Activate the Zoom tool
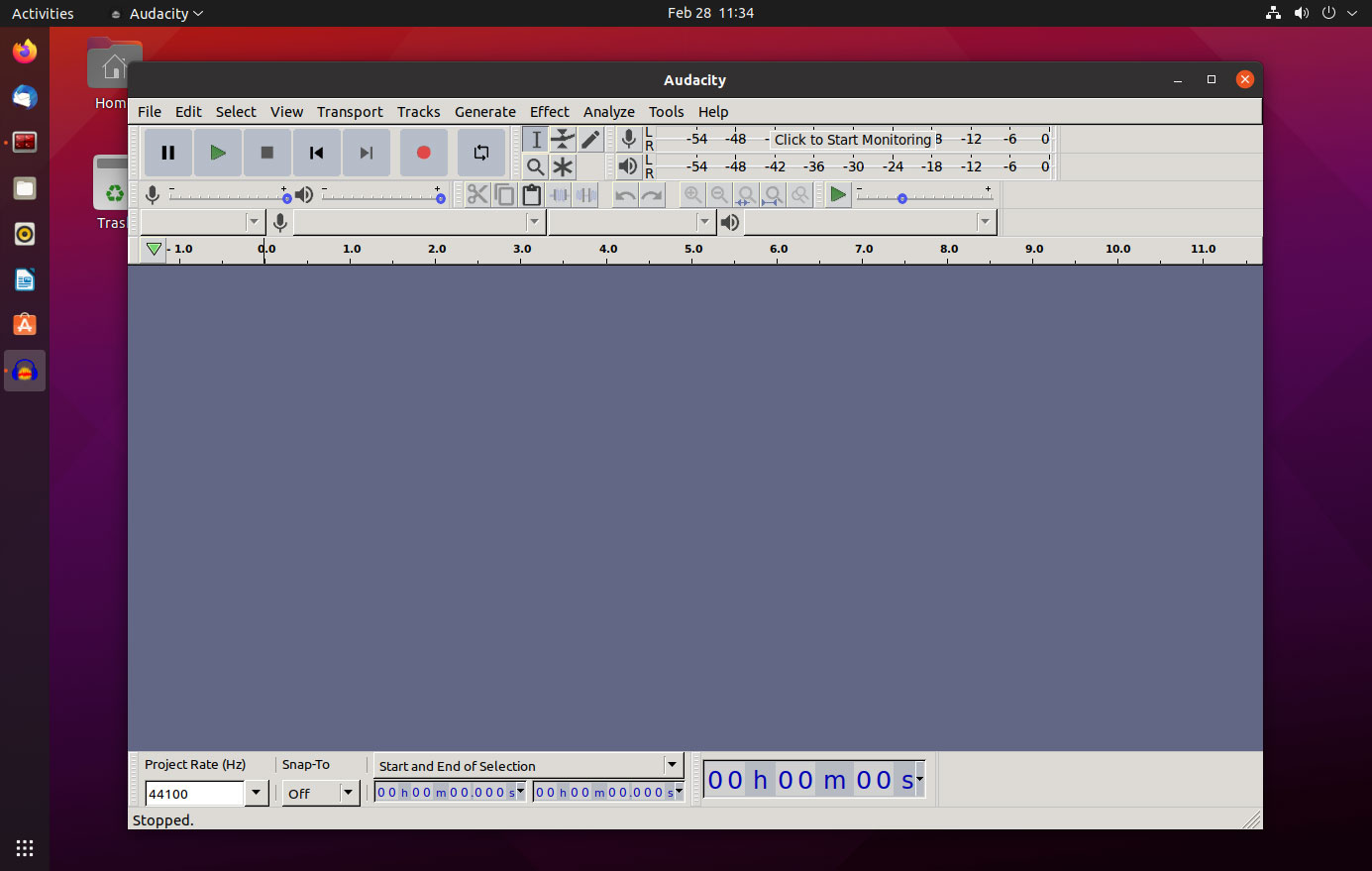This screenshot has height=871, width=1372. click(x=535, y=166)
